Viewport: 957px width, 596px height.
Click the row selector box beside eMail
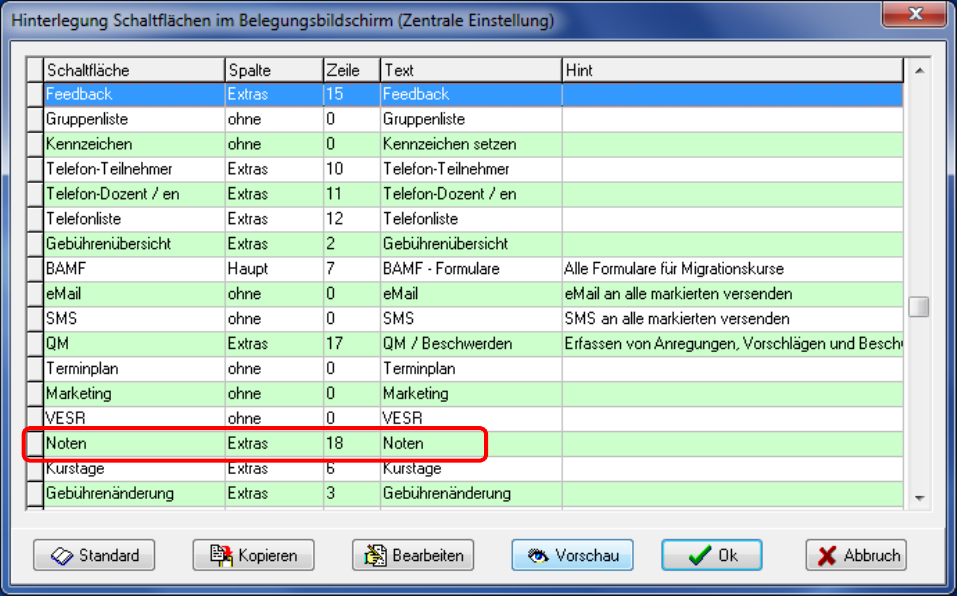point(35,294)
